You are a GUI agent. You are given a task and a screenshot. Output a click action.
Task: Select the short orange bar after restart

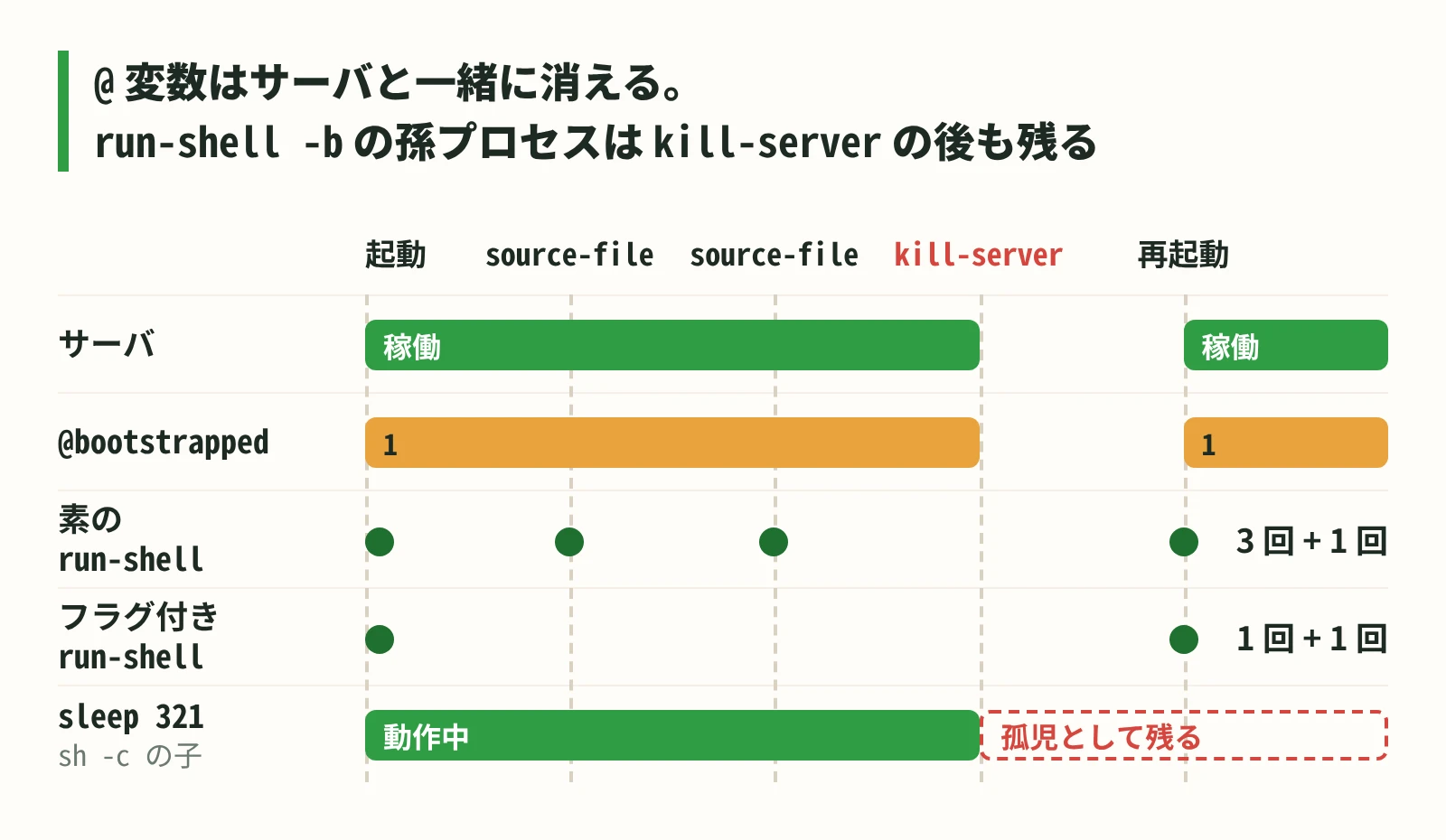point(1286,443)
